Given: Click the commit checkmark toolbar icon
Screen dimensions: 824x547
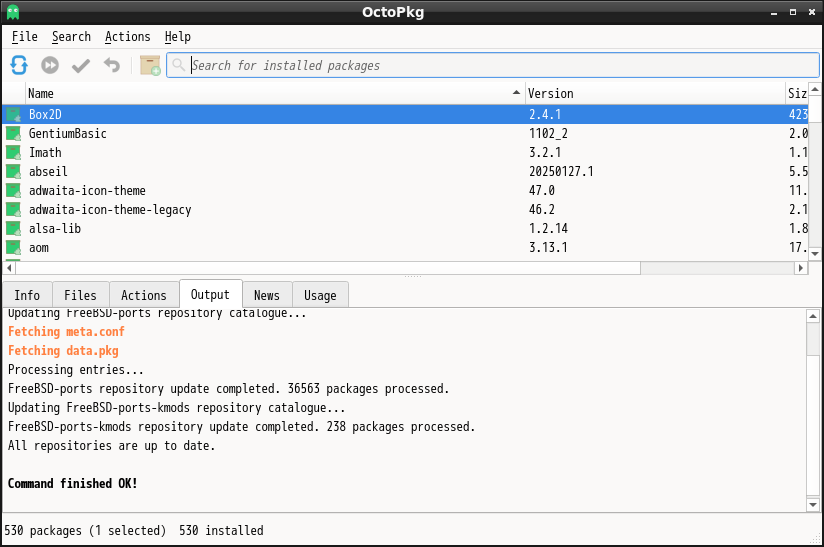Looking at the screenshot, I should pyautogui.click(x=81, y=65).
